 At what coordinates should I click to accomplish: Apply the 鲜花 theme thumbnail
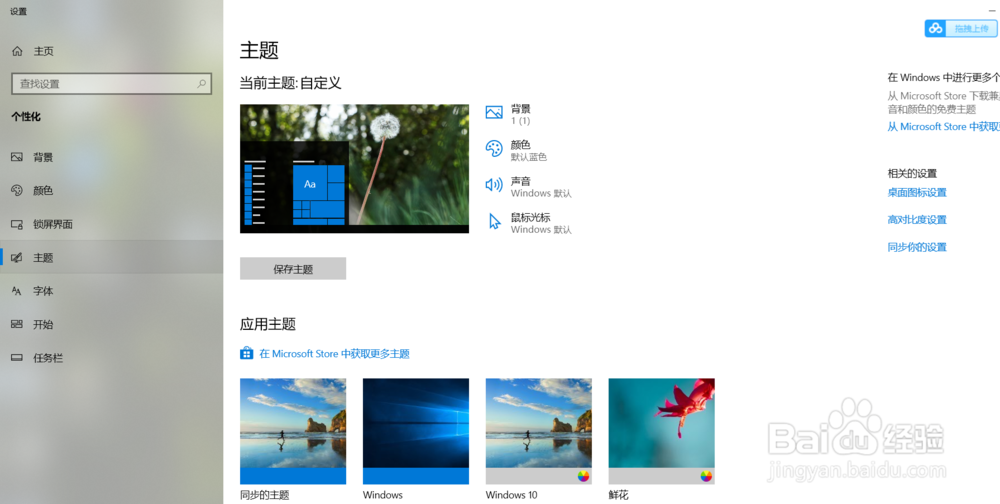pos(661,431)
